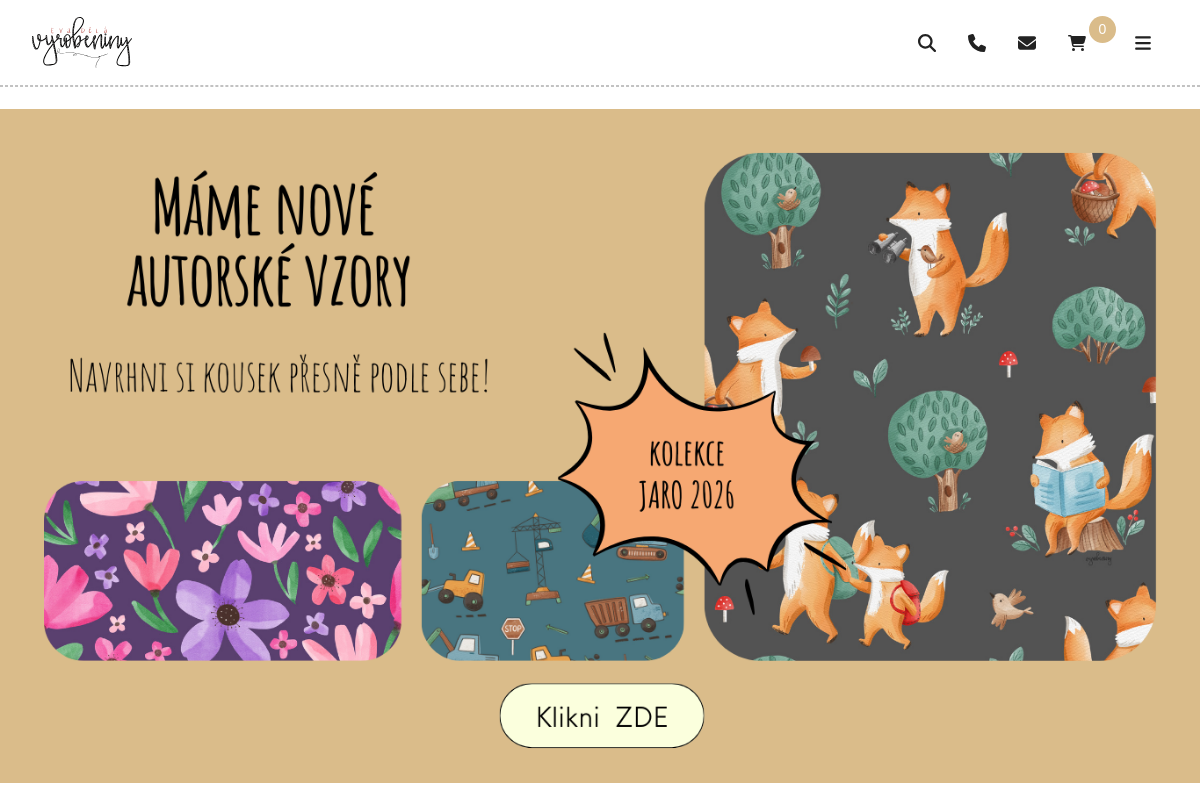Click the cart item count badge
Screen dimensions: 1200x800
pyautogui.click(x=1102, y=29)
